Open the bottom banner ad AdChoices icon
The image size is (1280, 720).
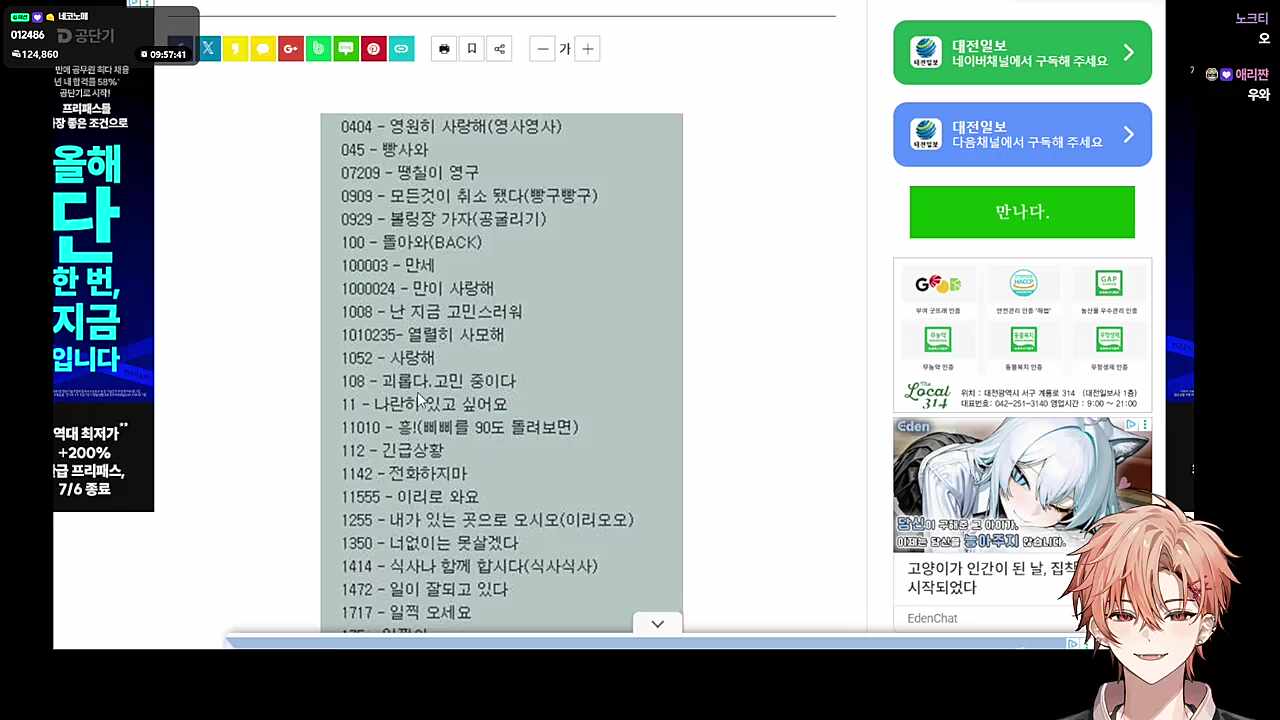coord(1073,644)
